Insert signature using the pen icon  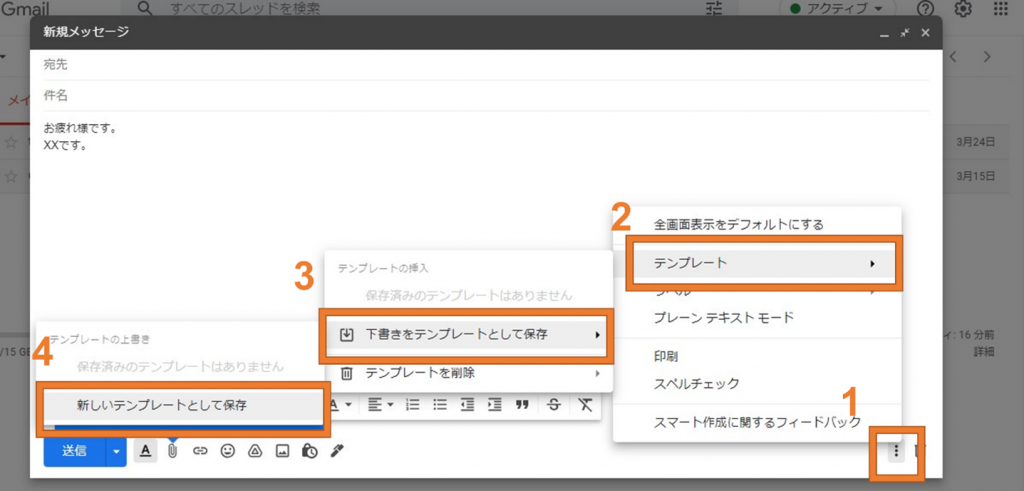(x=337, y=451)
